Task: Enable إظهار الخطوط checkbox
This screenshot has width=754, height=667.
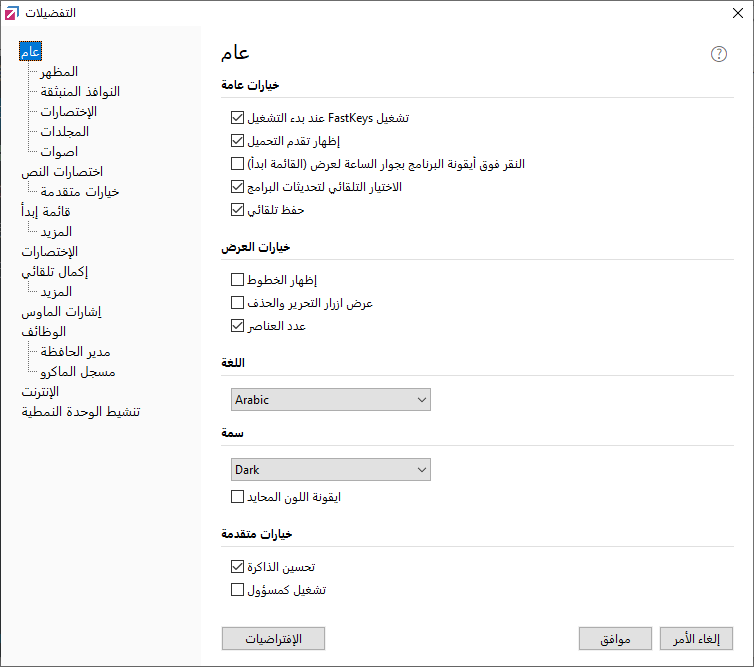Action: click(x=237, y=279)
